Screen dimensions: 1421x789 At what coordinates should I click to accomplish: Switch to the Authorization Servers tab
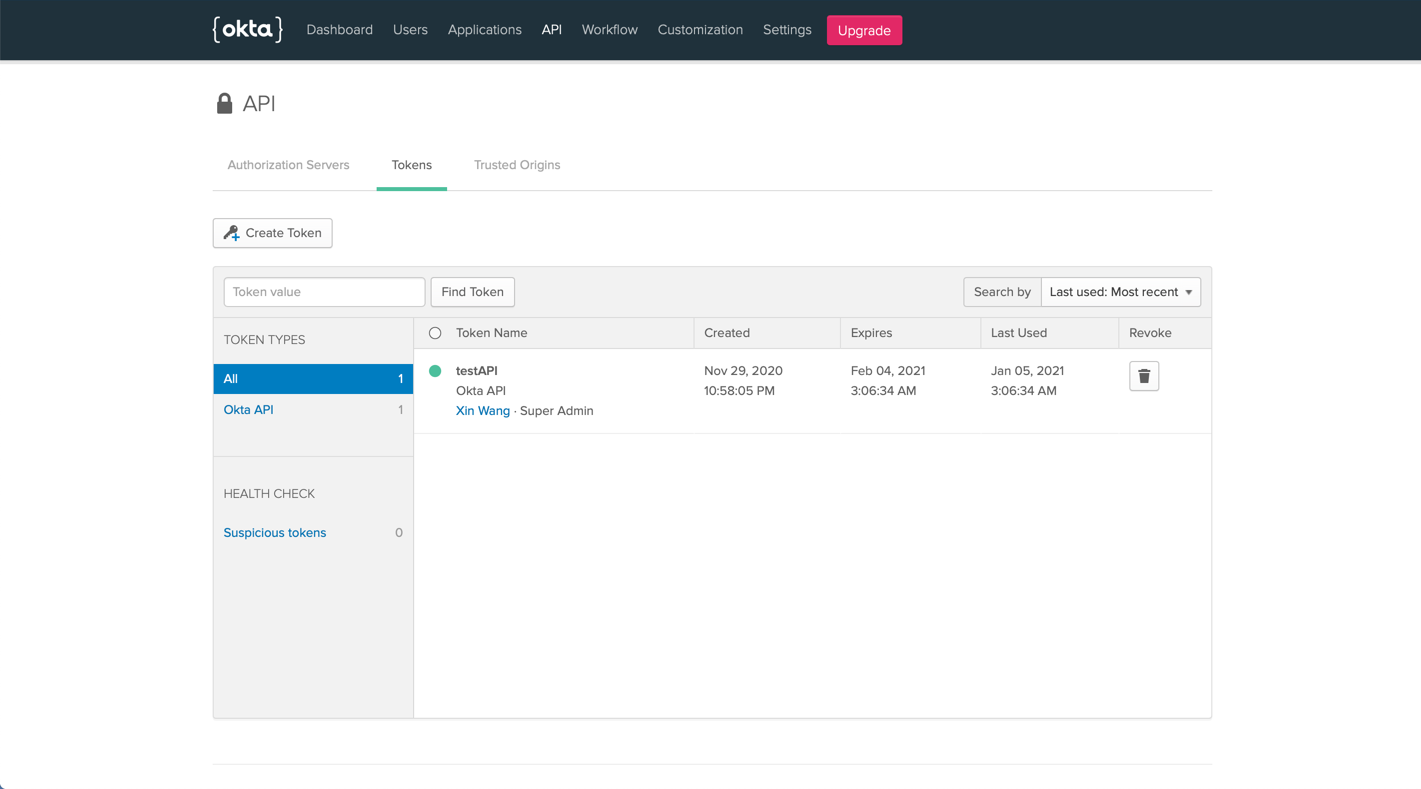(x=288, y=165)
